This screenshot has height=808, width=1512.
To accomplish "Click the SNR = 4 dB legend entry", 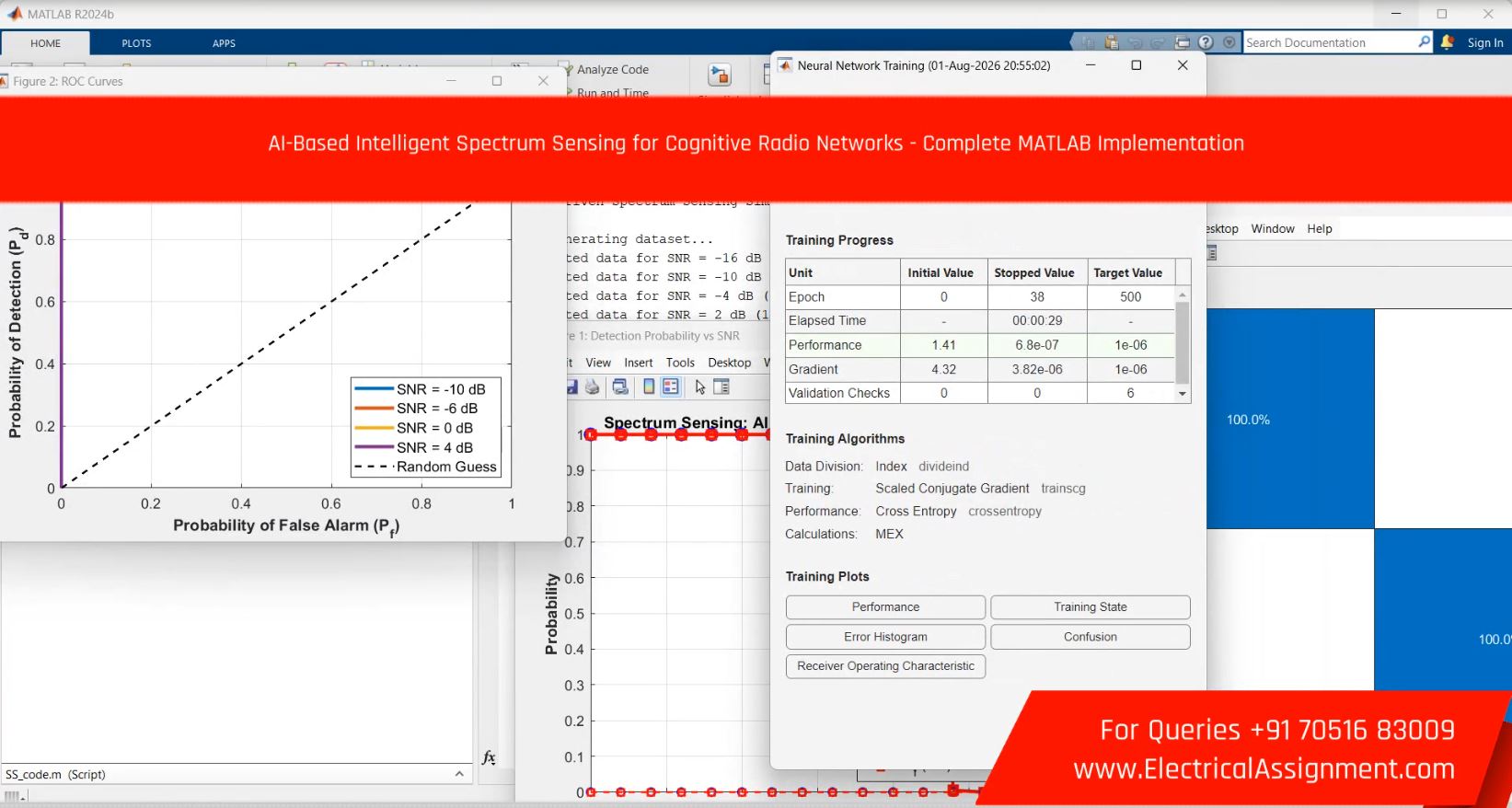I will click(x=413, y=447).
